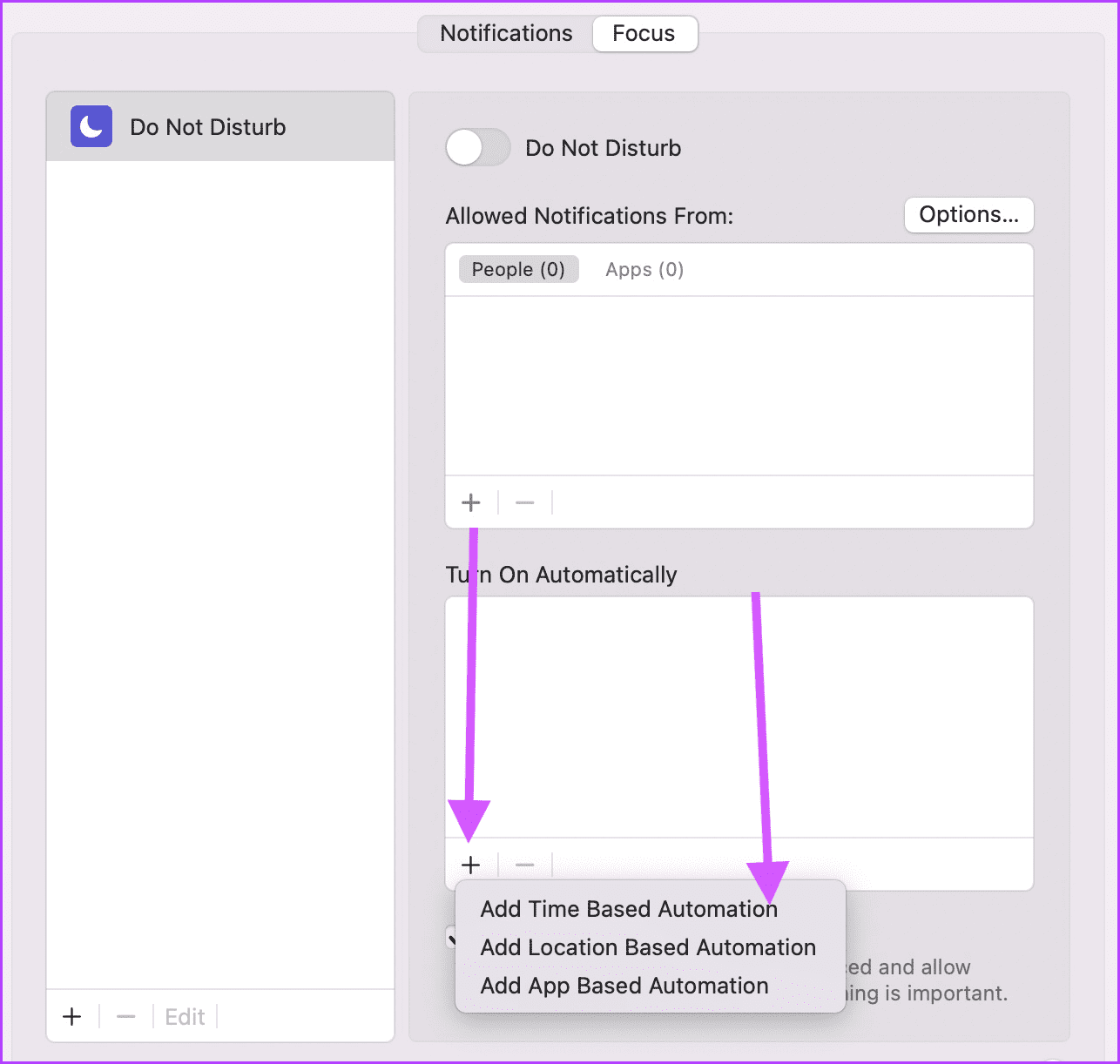Open the Options… button
The width and height of the screenshot is (1120, 1064).
point(968,215)
